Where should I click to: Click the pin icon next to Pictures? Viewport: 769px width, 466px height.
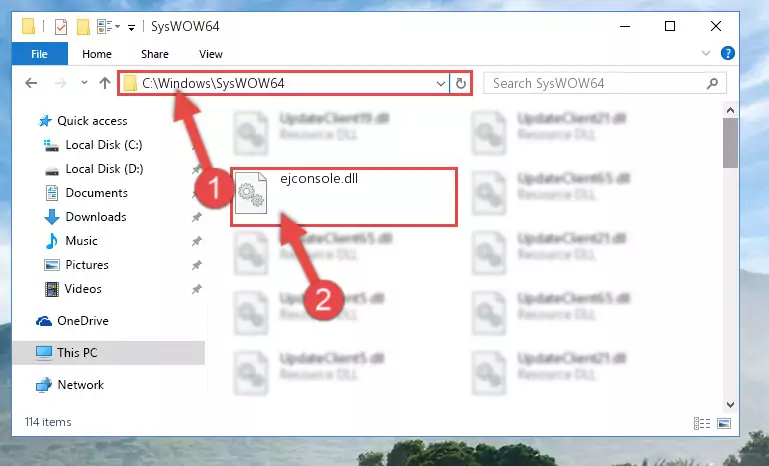click(x=197, y=265)
